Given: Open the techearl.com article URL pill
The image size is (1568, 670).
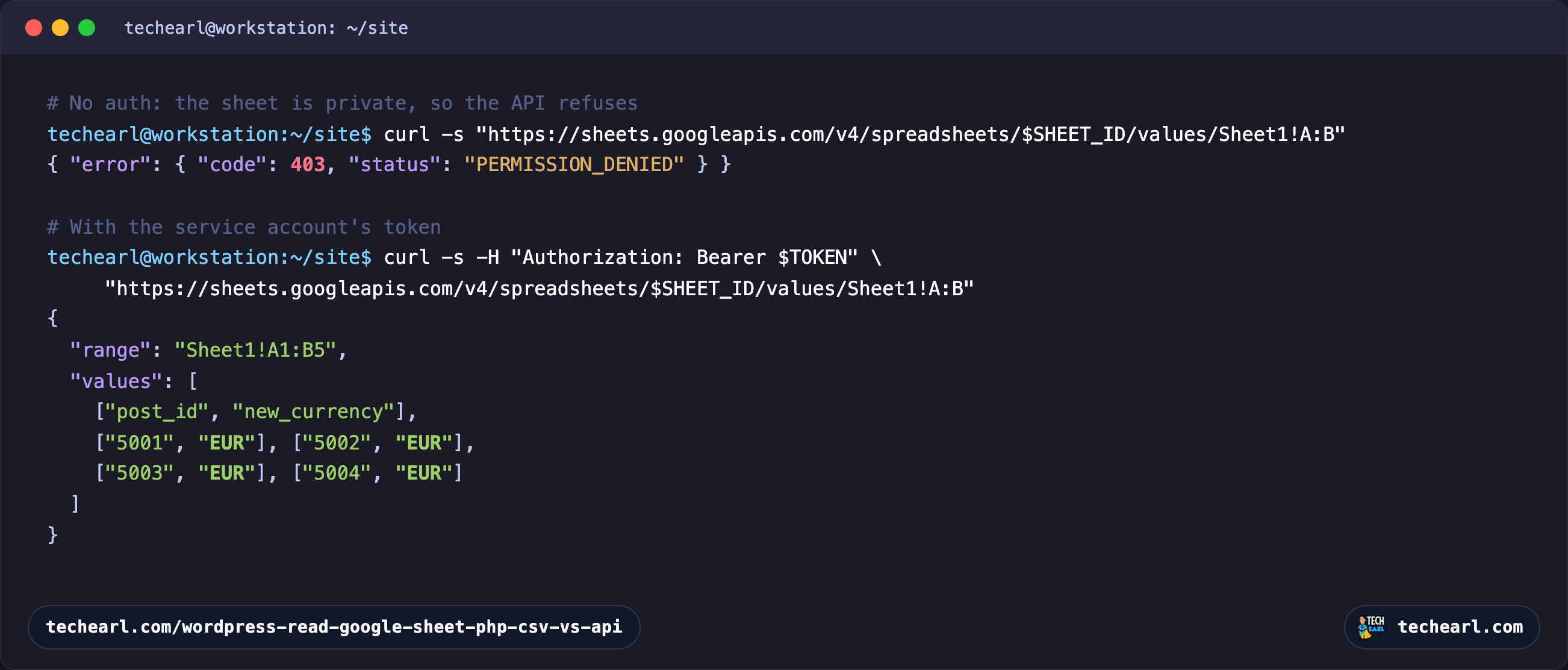Looking at the screenshot, I should [x=334, y=627].
